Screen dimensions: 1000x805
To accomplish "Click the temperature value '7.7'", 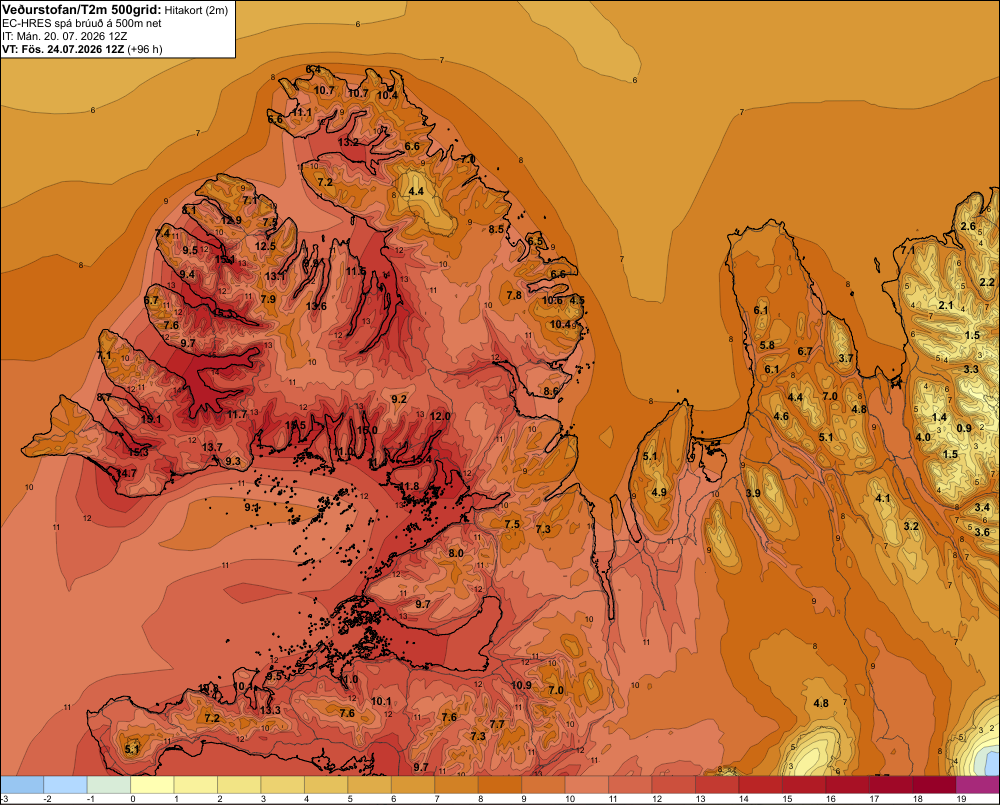I will 497,724.
